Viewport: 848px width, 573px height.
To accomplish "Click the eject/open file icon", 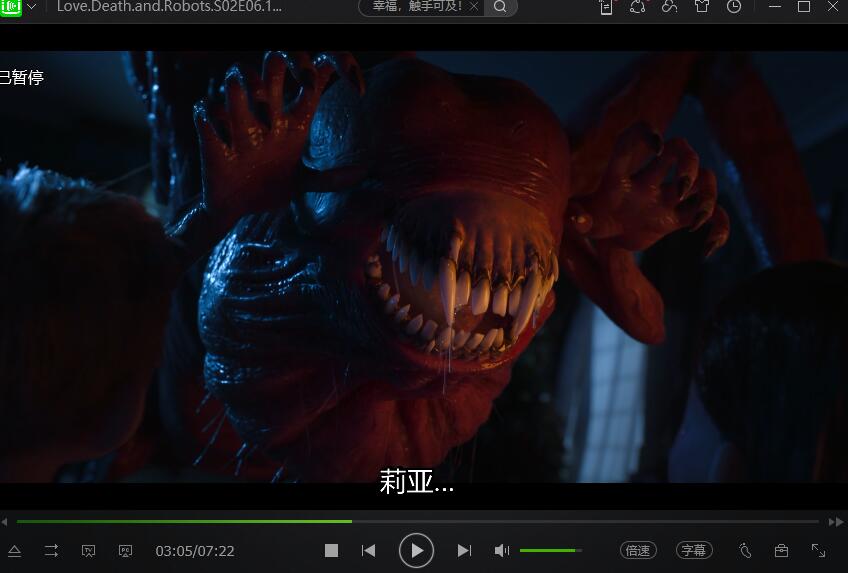I will point(14,551).
